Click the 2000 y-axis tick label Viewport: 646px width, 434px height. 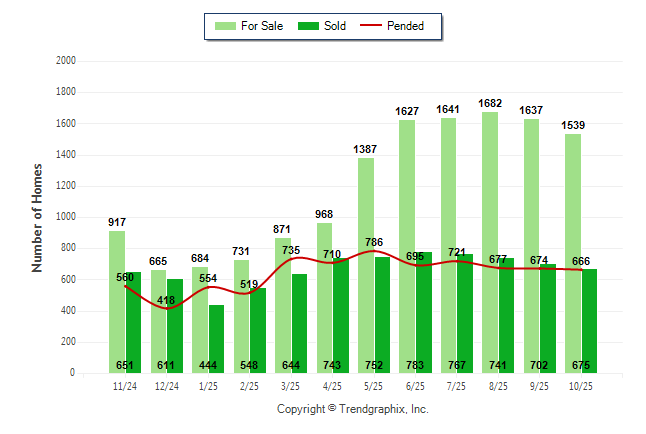(66, 61)
